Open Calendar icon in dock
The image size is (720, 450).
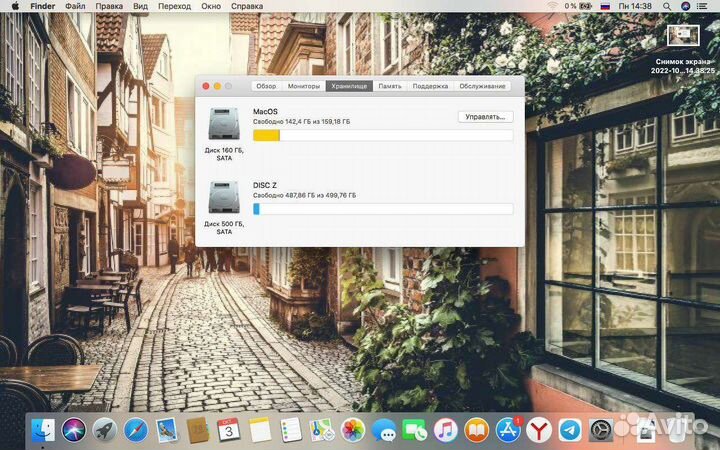[229, 430]
